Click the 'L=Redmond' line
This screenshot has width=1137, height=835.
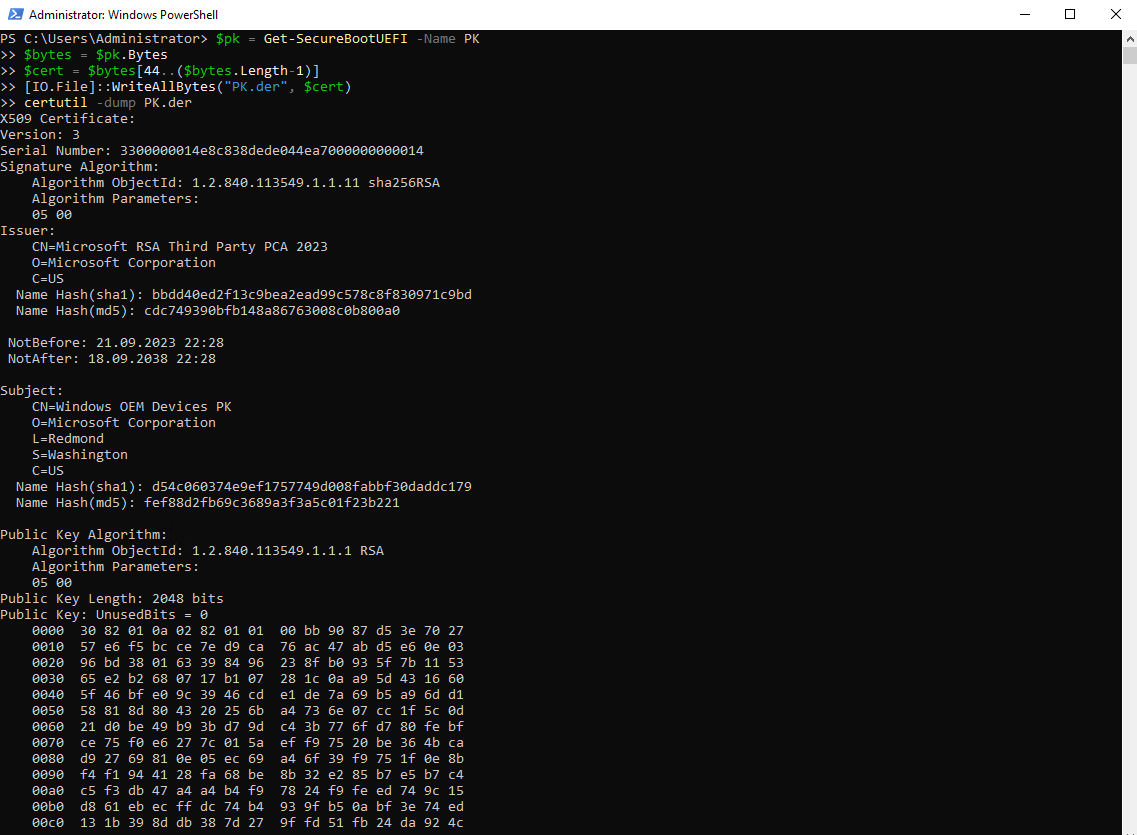pyautogui.click(x=68, y=438)
